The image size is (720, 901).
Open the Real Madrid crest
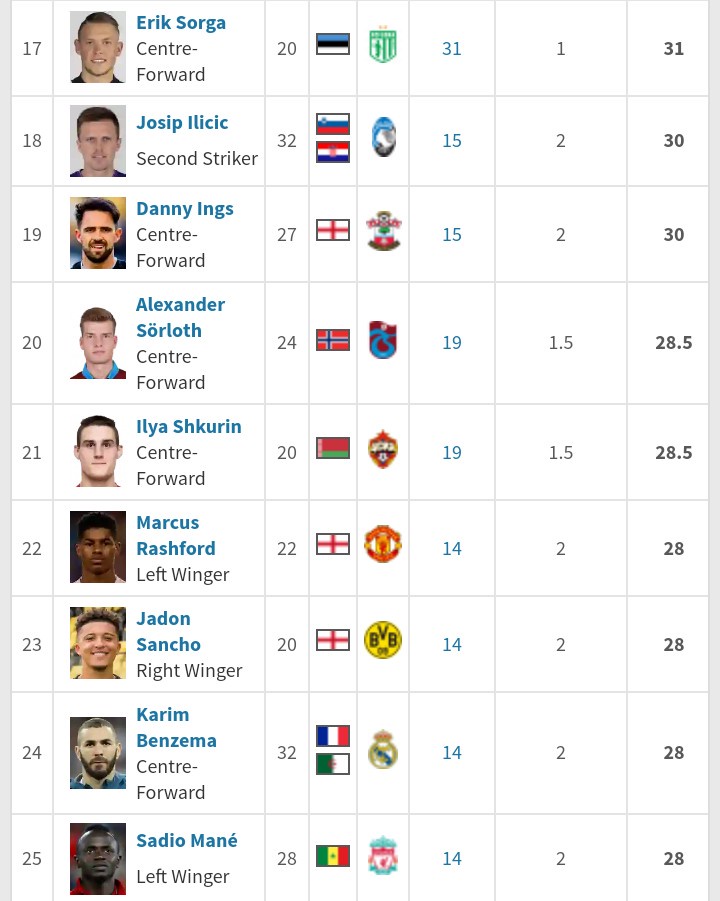coord(383,751)
